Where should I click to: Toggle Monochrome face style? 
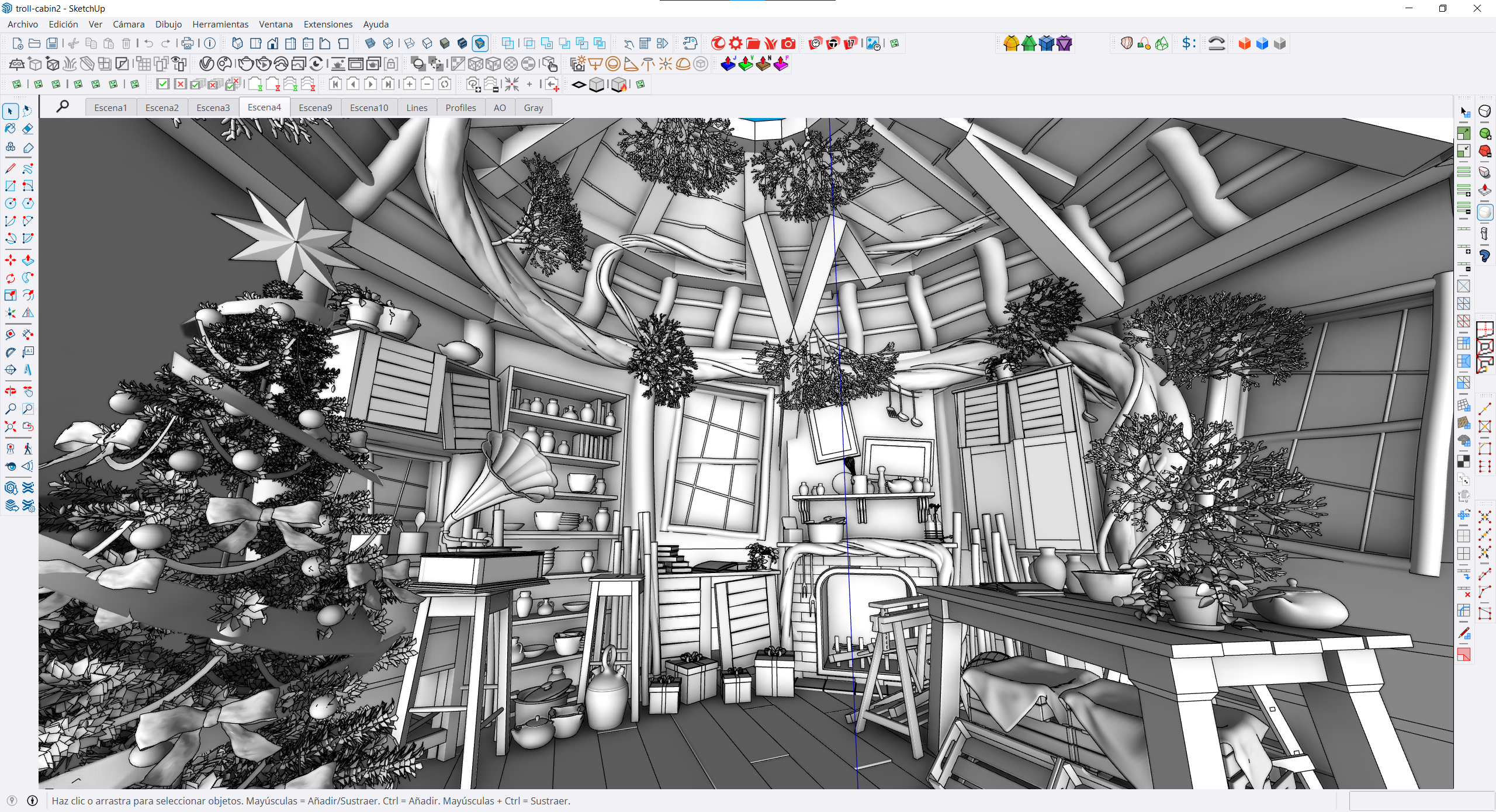pos(480,43)
